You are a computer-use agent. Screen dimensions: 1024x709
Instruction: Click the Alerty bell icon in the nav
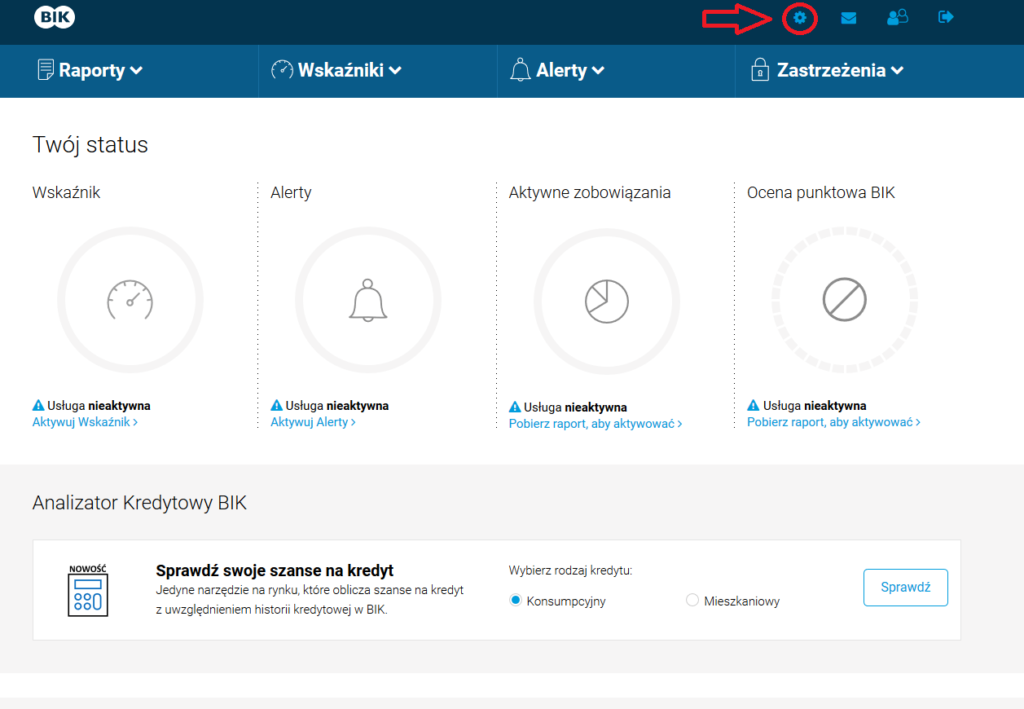pos(520,69)
